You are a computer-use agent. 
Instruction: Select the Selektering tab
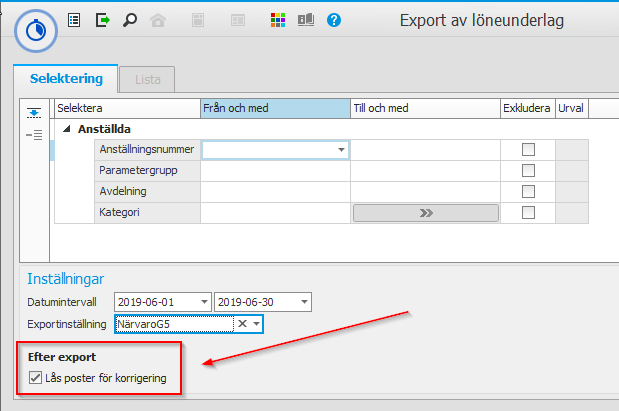(x=66, y=78)
